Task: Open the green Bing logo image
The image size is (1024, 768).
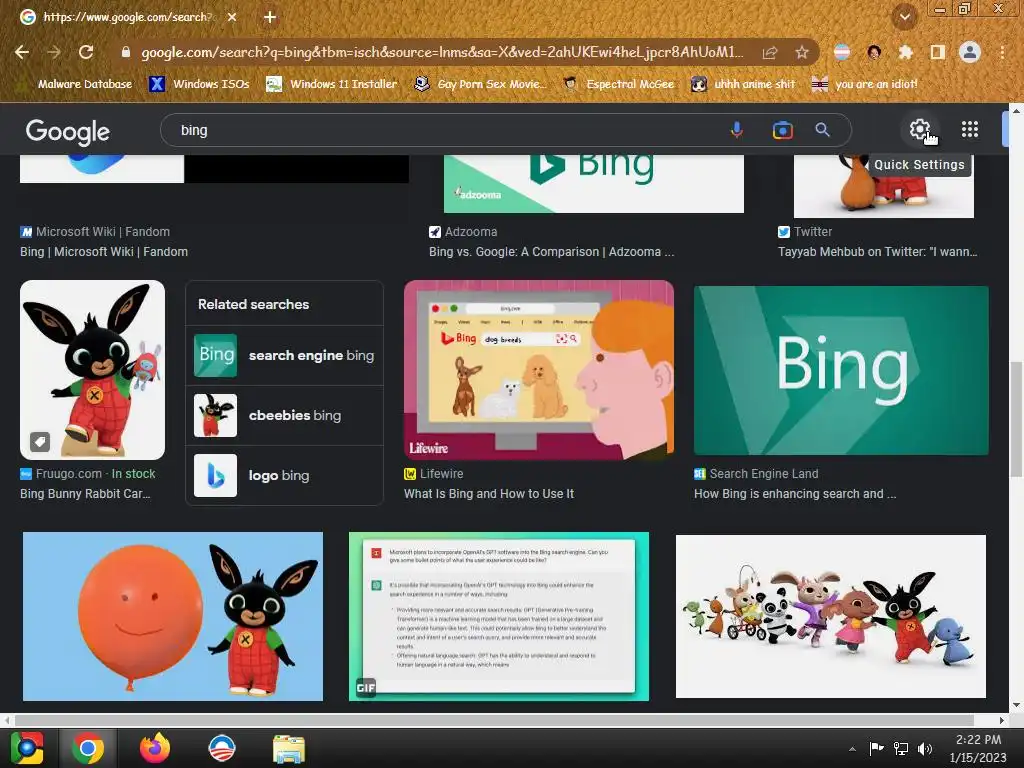Action: click(841, 370)
